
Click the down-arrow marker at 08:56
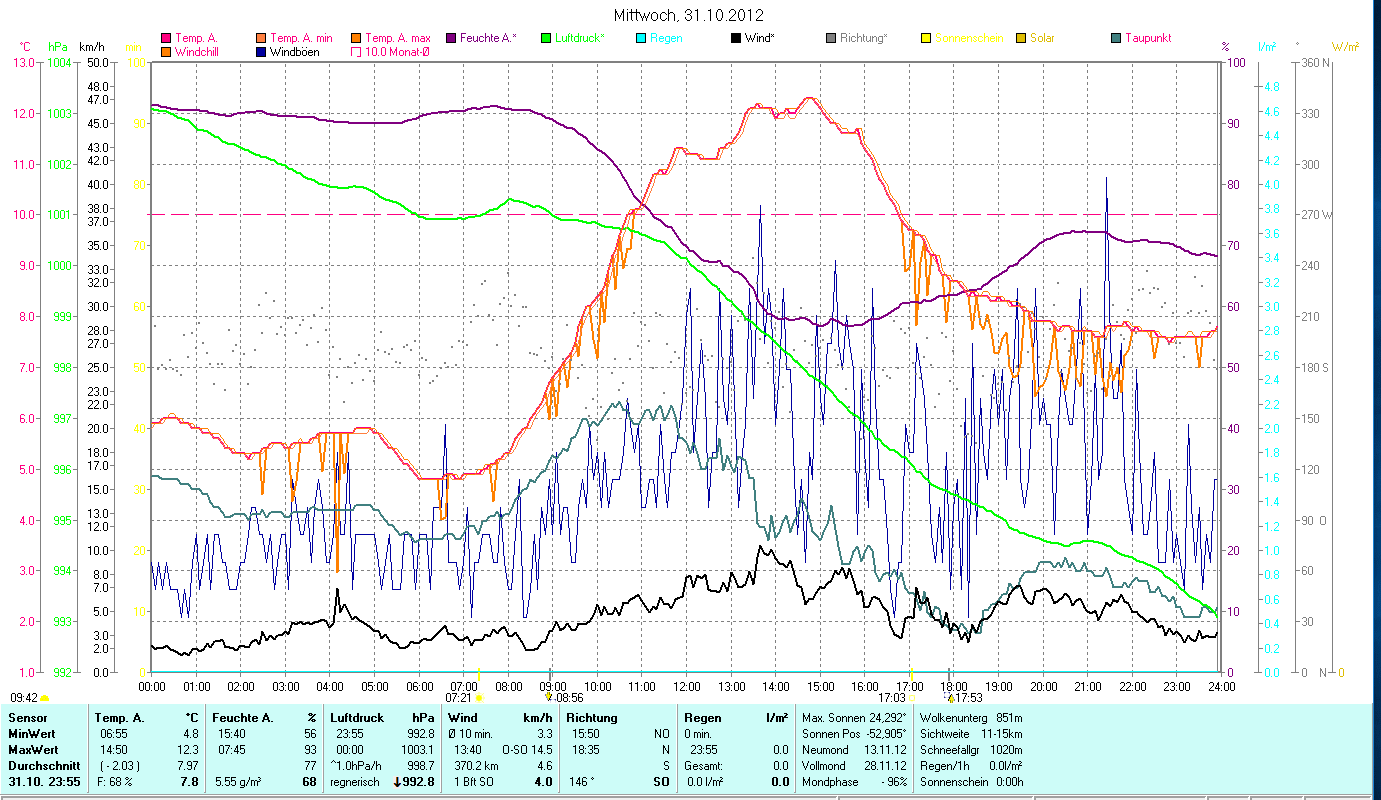click(x=548, y=697)
